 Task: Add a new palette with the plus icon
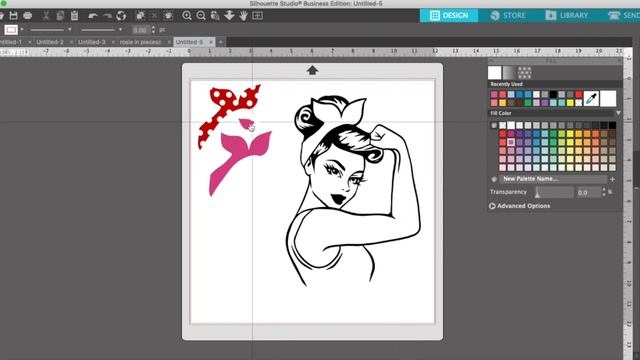[612, 179]
